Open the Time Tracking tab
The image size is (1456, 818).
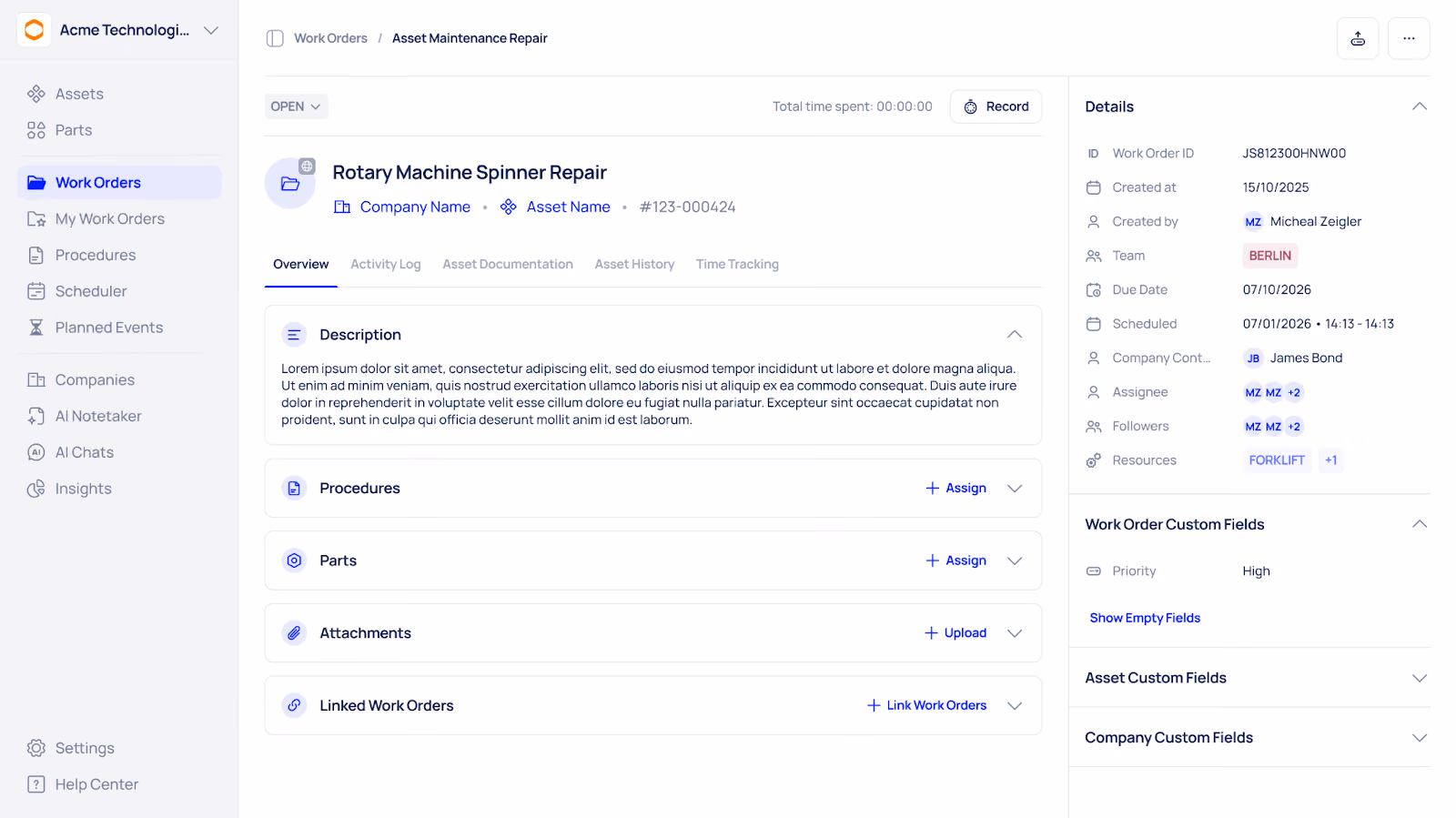(x=737, y=264)
